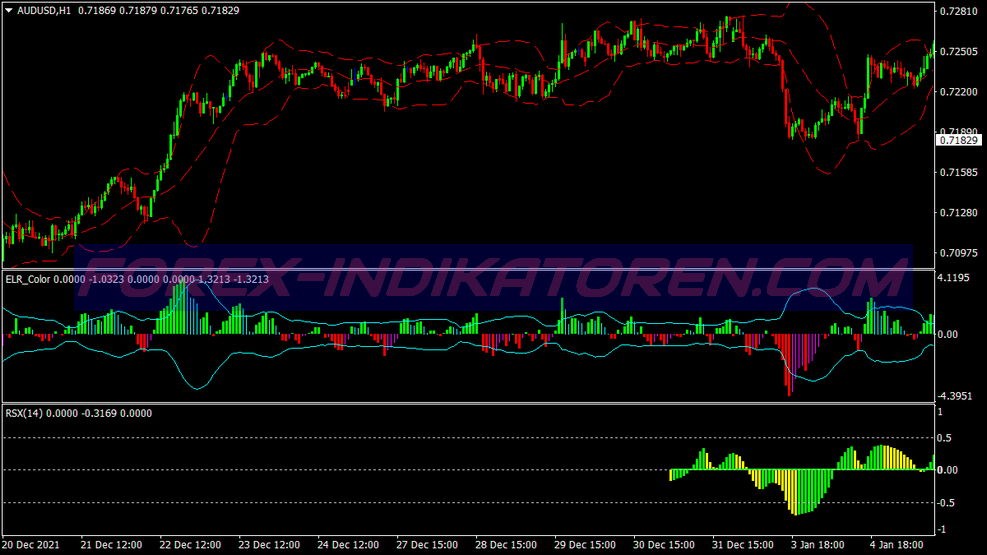
Task: Click price scale label 0.70975
Action: 959,253
